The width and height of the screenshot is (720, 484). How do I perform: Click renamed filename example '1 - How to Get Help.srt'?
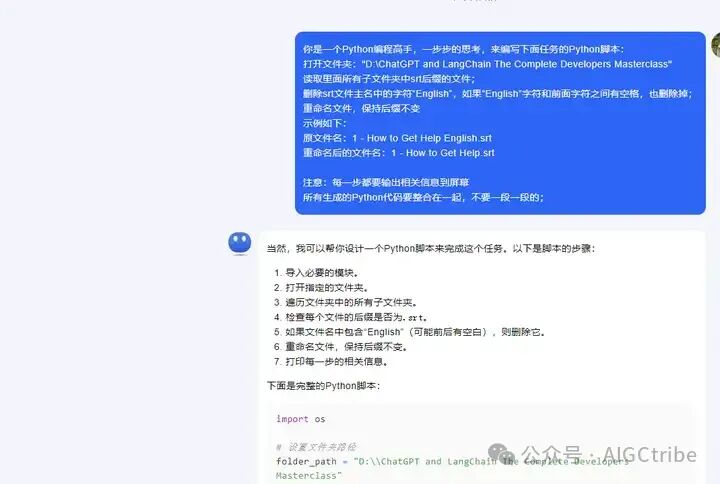(x=443, y=153)
